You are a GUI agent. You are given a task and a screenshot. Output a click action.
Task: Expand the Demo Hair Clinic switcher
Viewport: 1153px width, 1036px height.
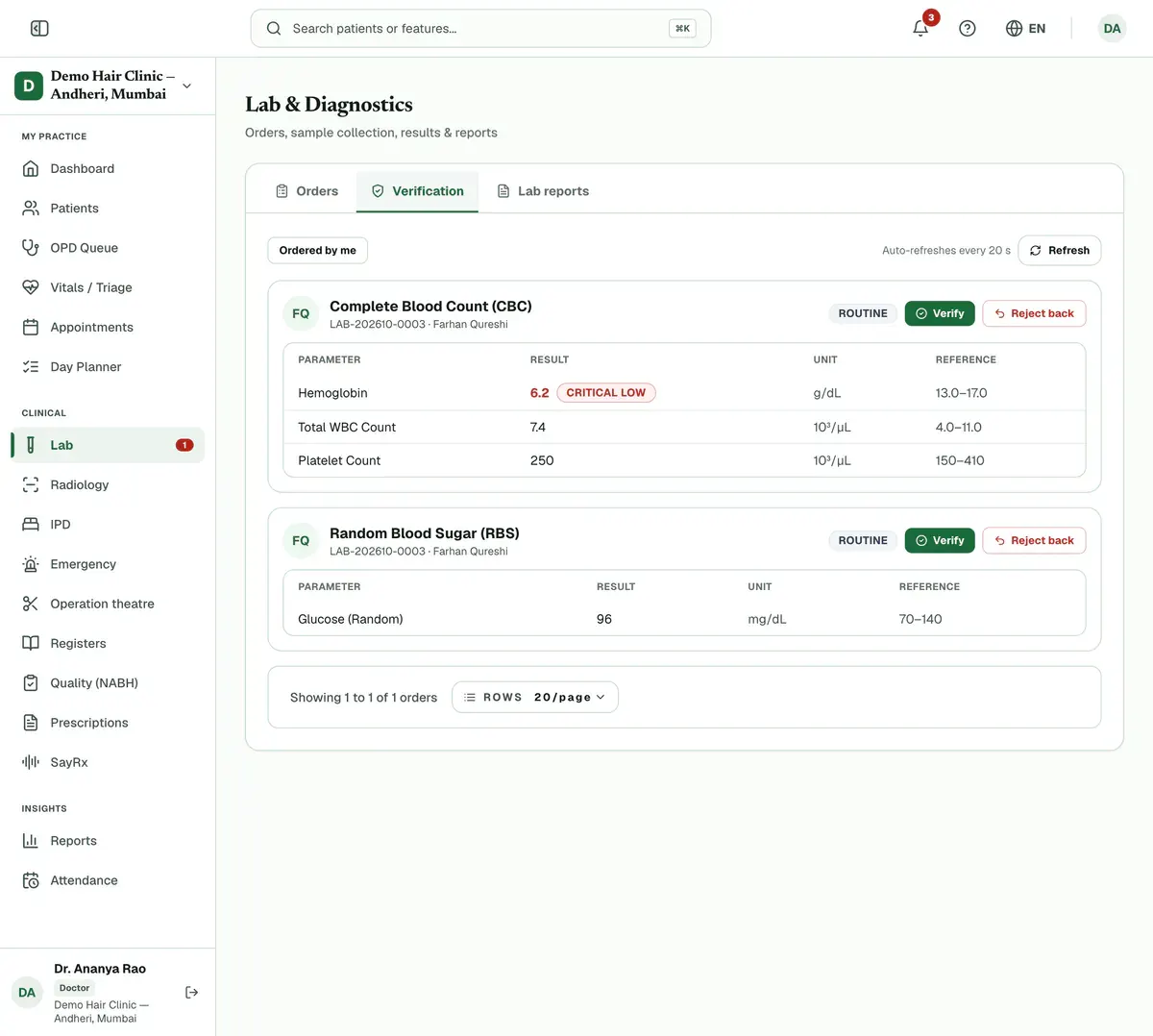pyautogui.click(x=108, y=86)
